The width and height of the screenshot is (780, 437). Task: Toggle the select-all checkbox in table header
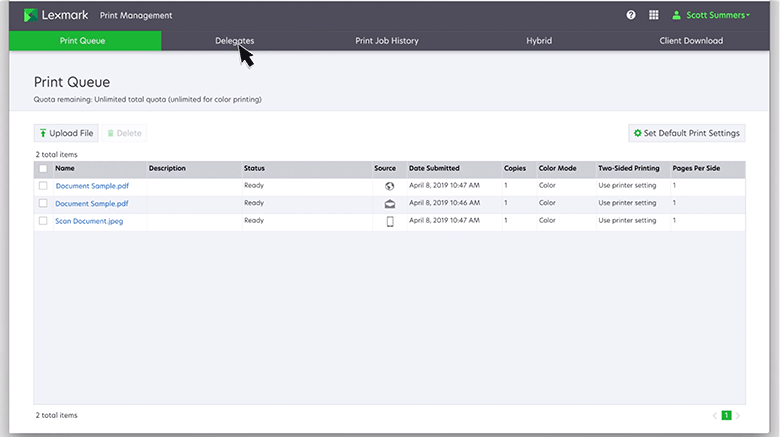click(43, 169)
